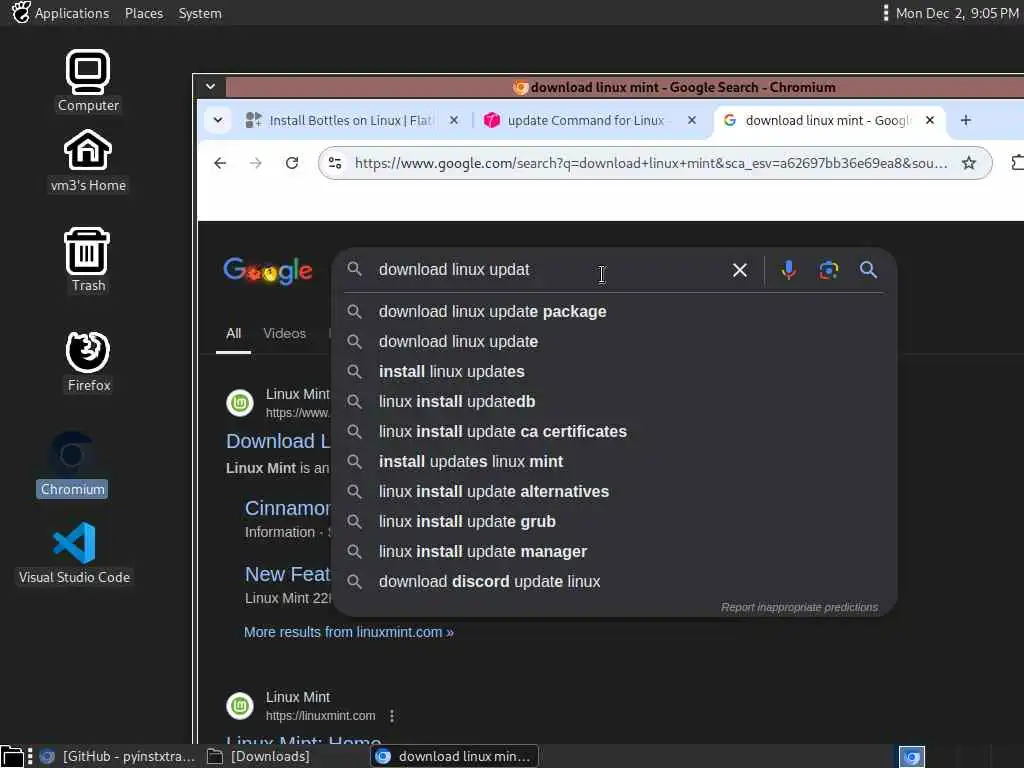Close the download linux mint Google tab

[930, 120]
